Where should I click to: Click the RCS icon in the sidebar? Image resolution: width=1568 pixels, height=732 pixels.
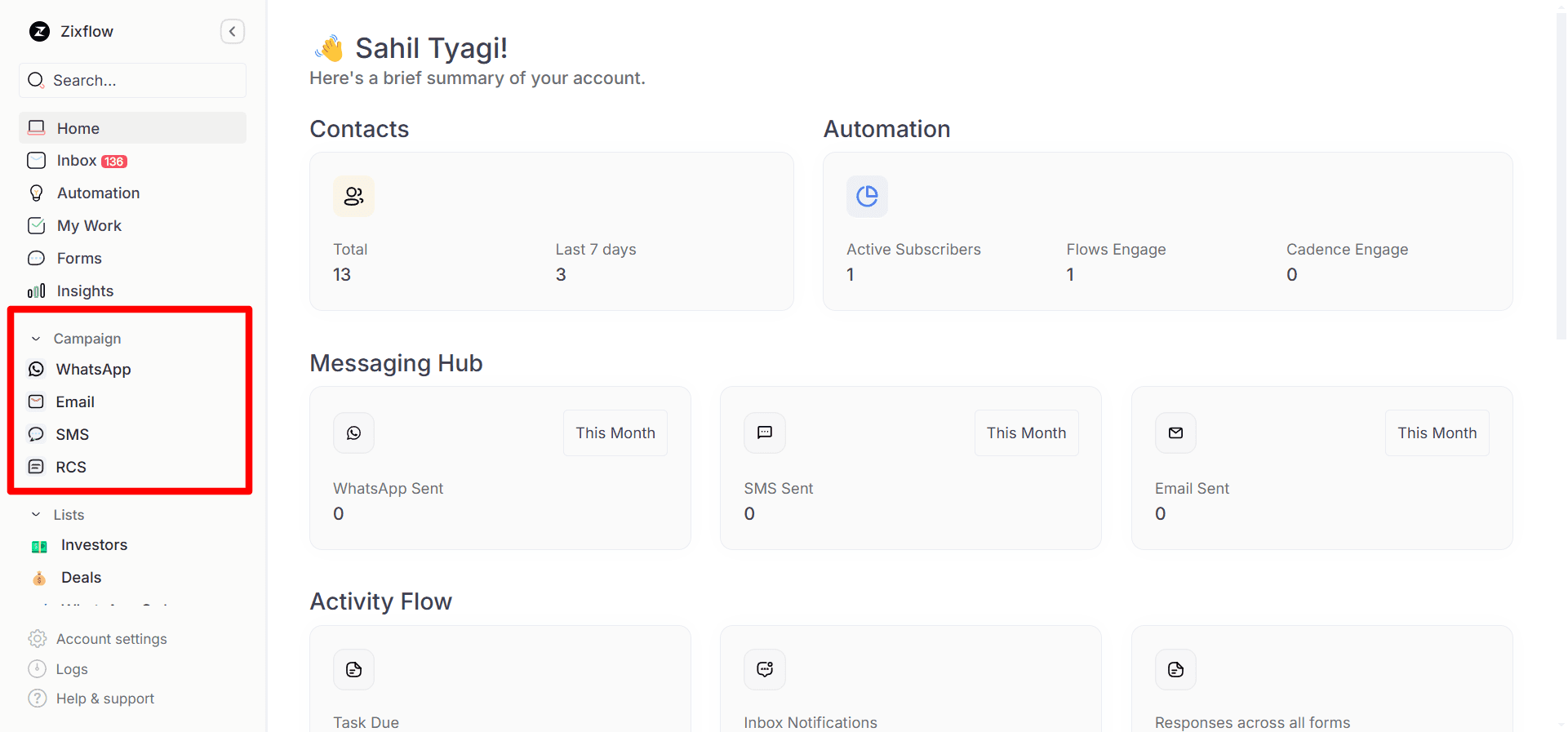point(37,467)
